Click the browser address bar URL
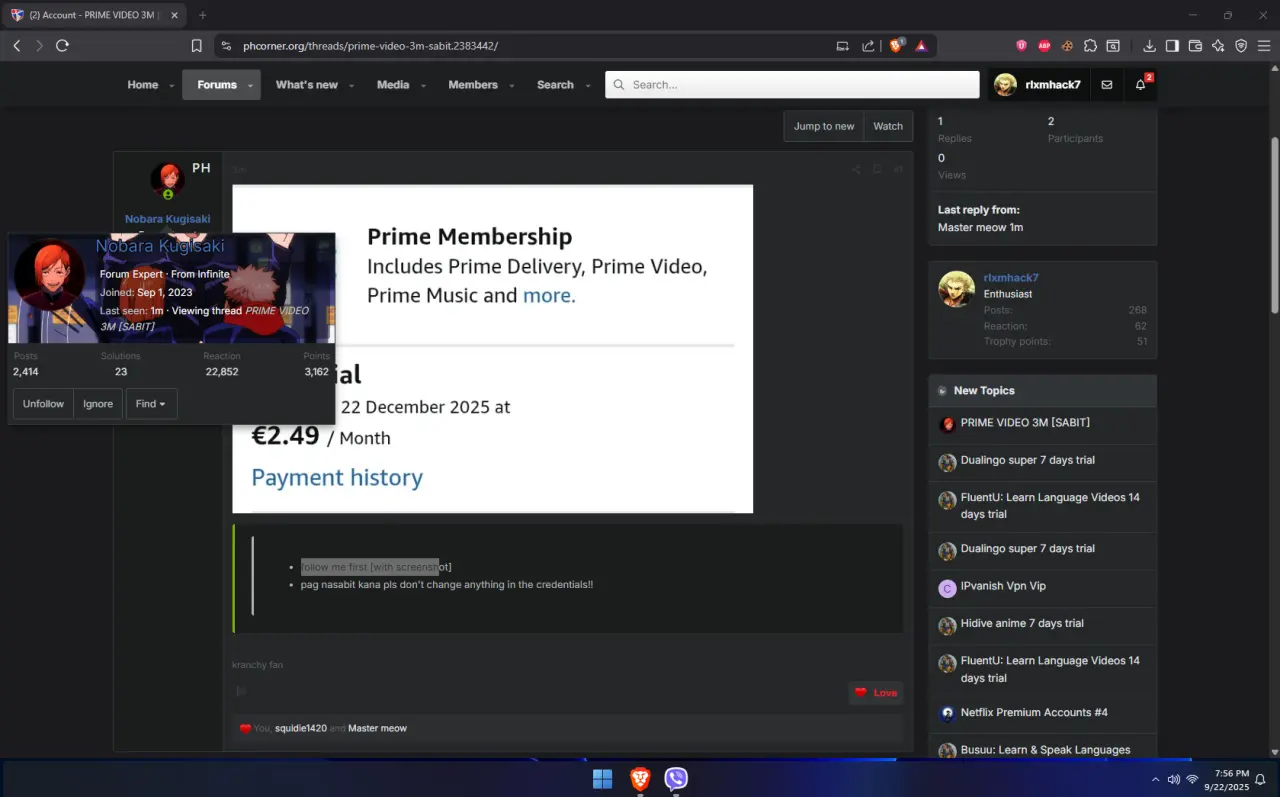 (x=370, y=46)
